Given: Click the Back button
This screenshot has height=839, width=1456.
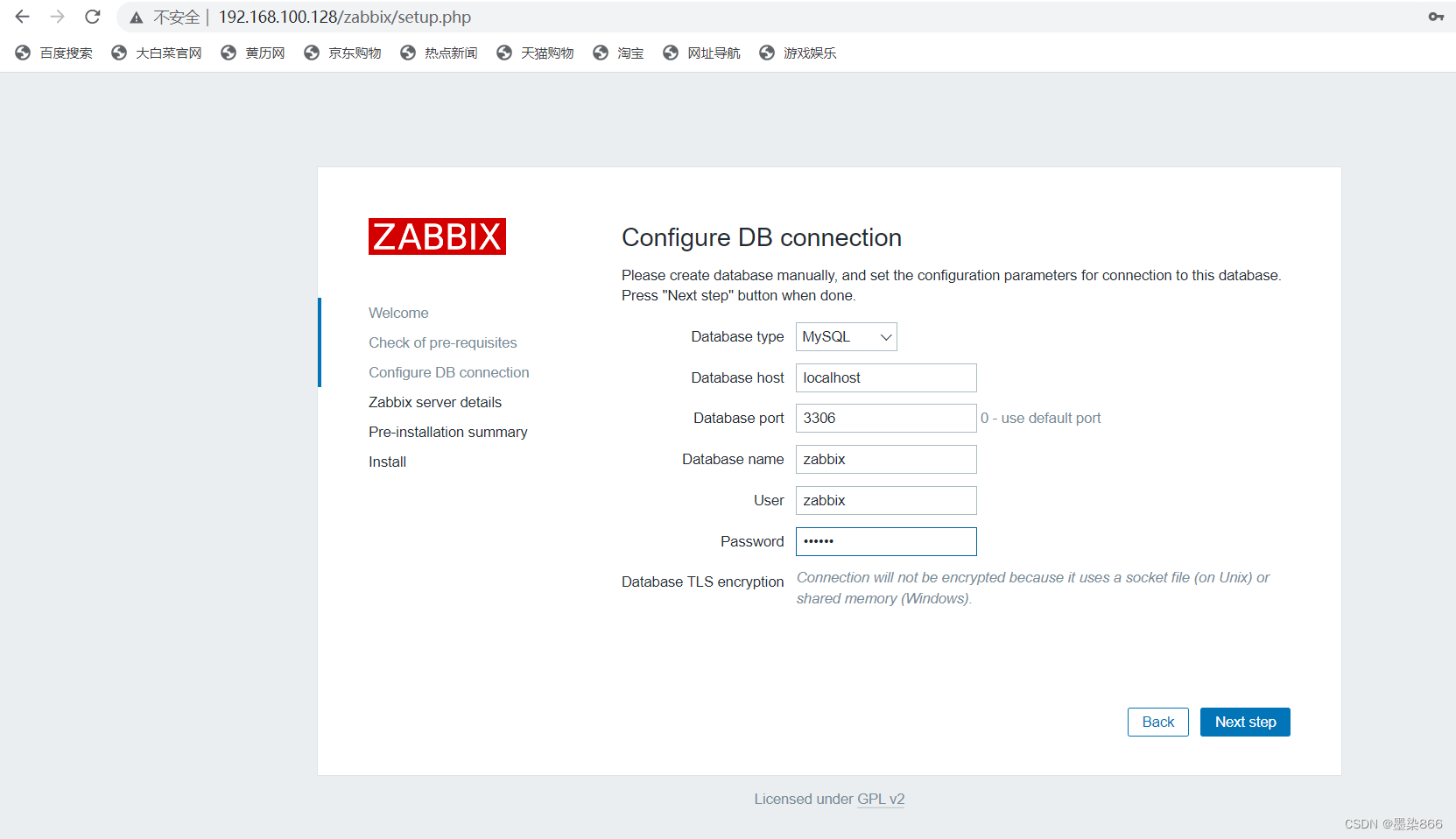Looking at the screenshot, I should (x=1157, y=722).
